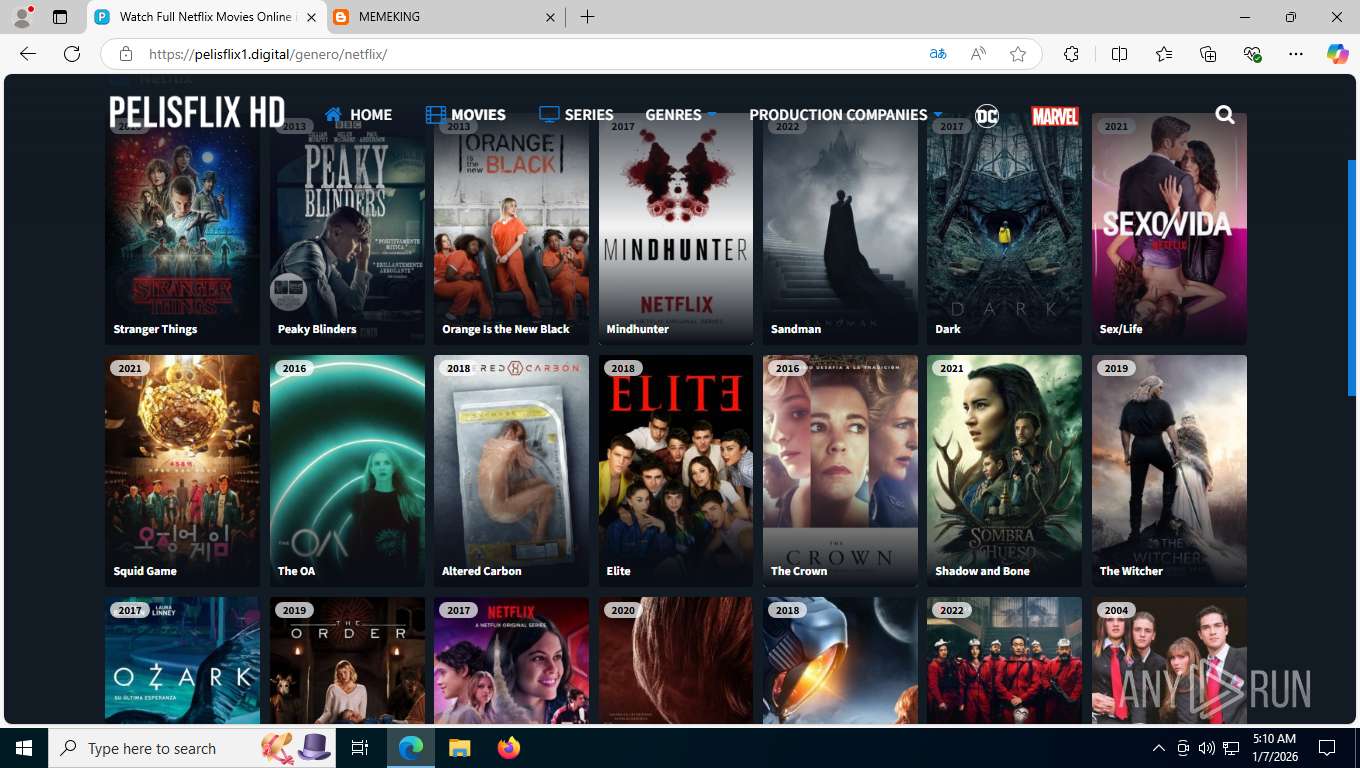Go to Home in site navigation
The height and width of the screenshot is (768, 1360).
[x=358, y=115]
